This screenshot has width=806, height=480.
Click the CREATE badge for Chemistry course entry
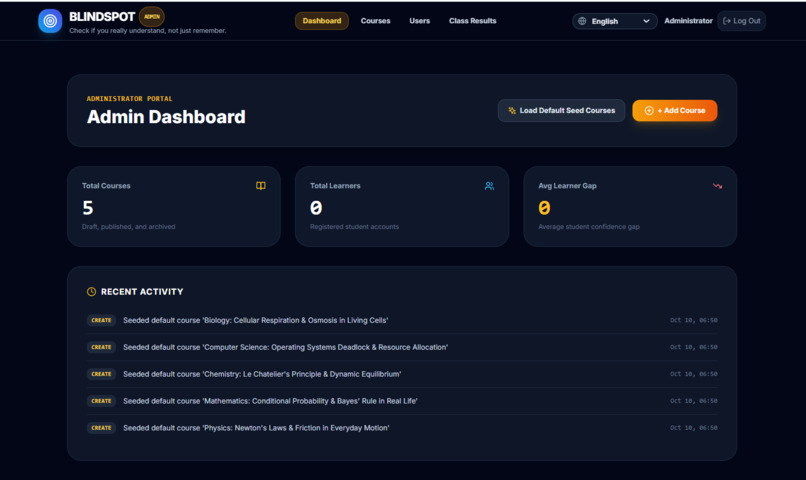101,374
